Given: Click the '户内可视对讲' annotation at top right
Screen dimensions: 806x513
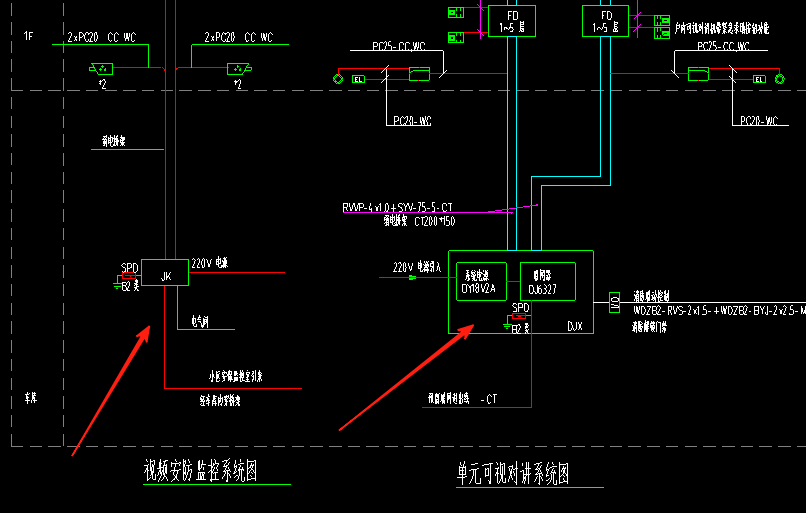Looking at the screenshot, I should tap(722, 28).
